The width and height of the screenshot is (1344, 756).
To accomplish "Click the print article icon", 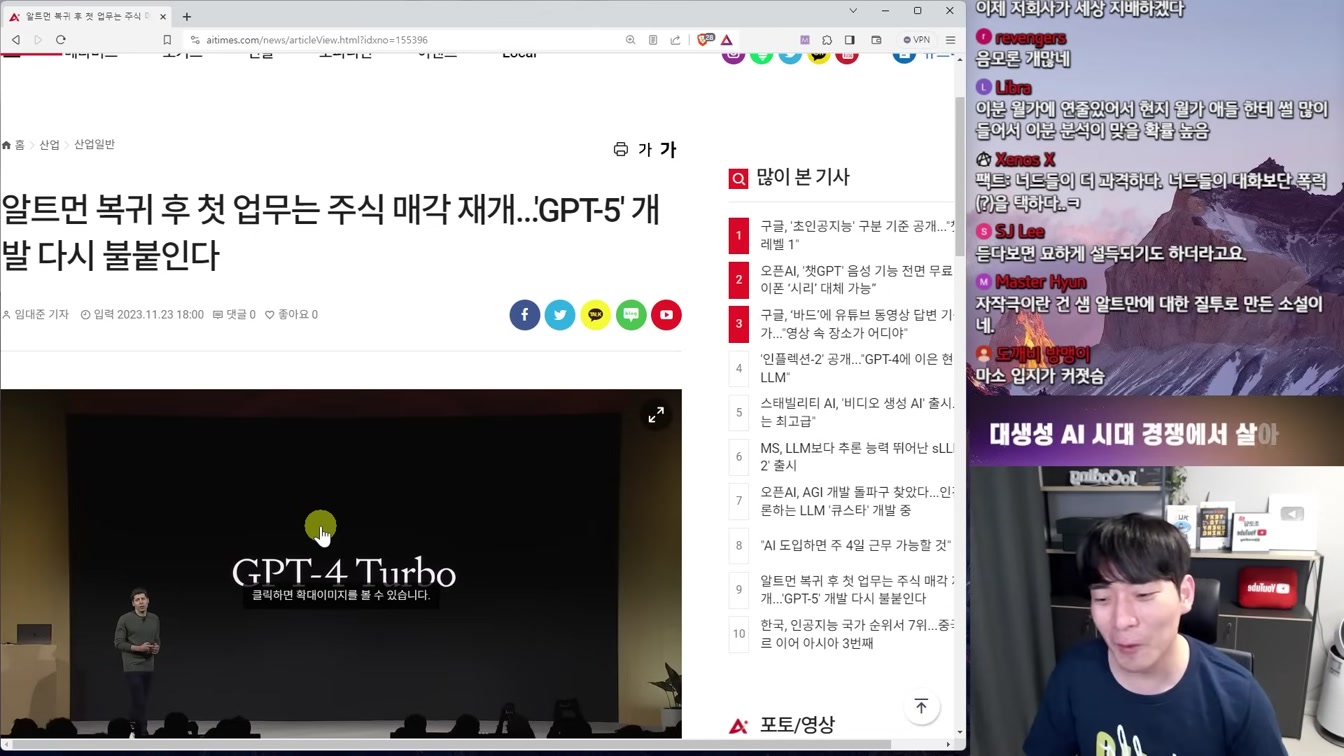I will (x=621, y=149).
